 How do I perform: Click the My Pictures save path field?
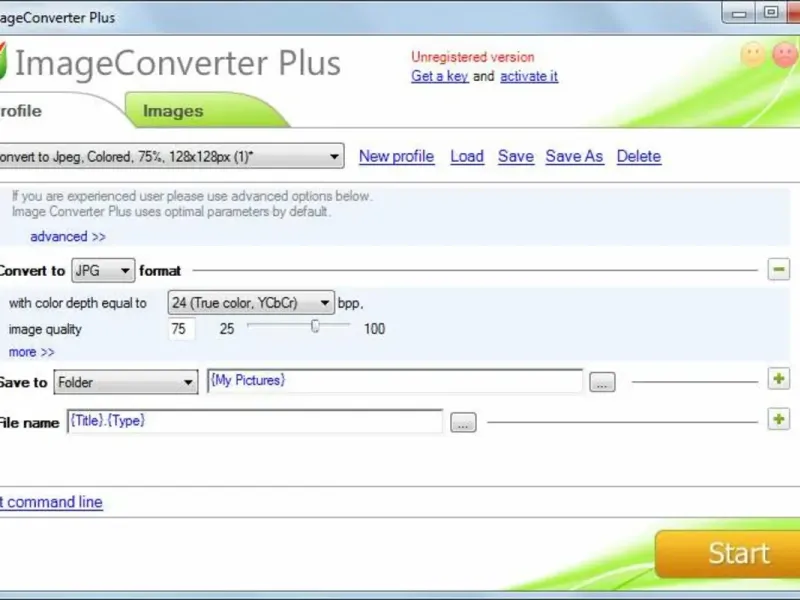pyautogui.click(x=394, y=381)
